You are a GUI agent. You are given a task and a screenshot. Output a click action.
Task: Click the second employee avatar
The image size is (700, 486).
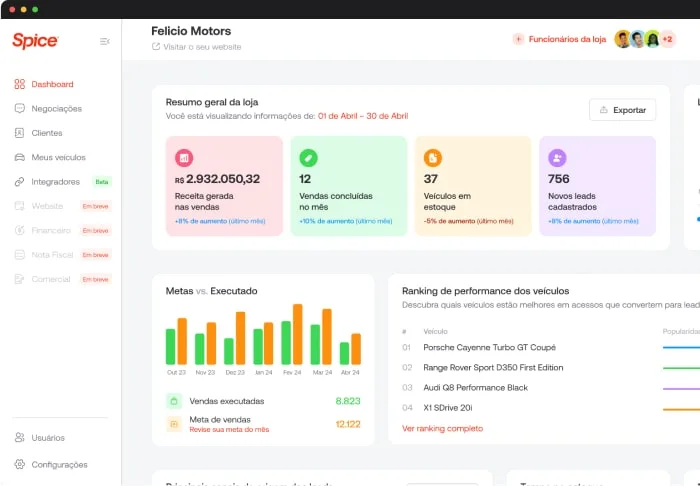638,39
